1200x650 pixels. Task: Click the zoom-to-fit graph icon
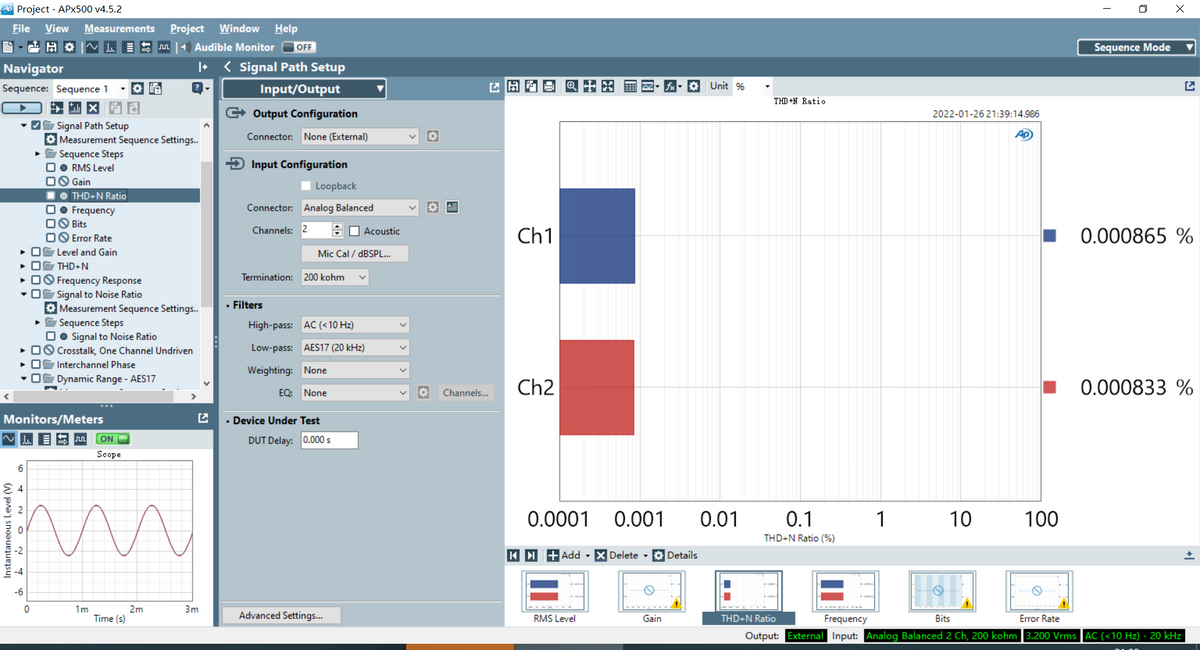pos(608,86)
